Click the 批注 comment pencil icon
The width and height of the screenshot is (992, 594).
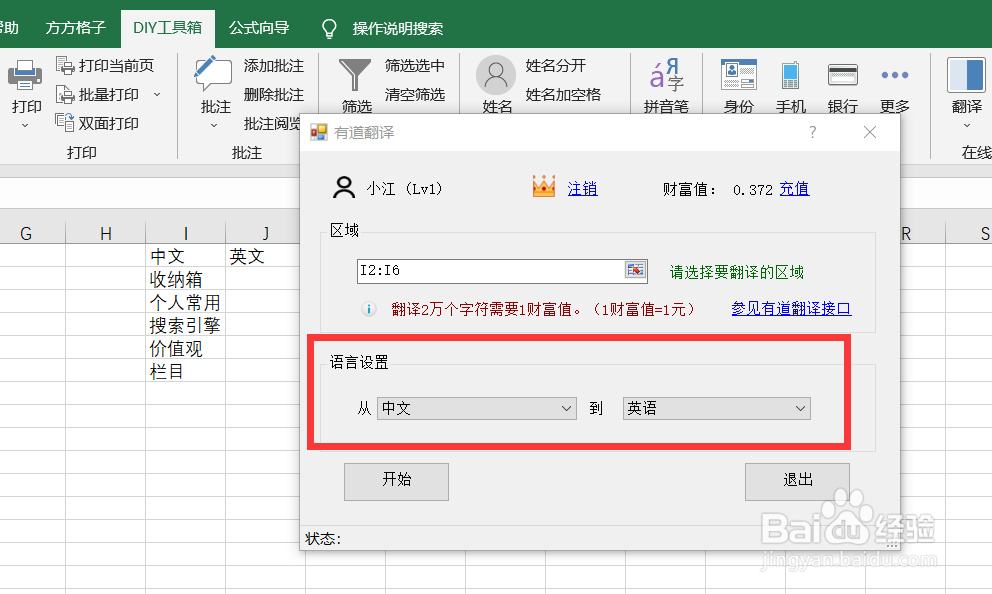pyautogui.click(x=213, y=75)
